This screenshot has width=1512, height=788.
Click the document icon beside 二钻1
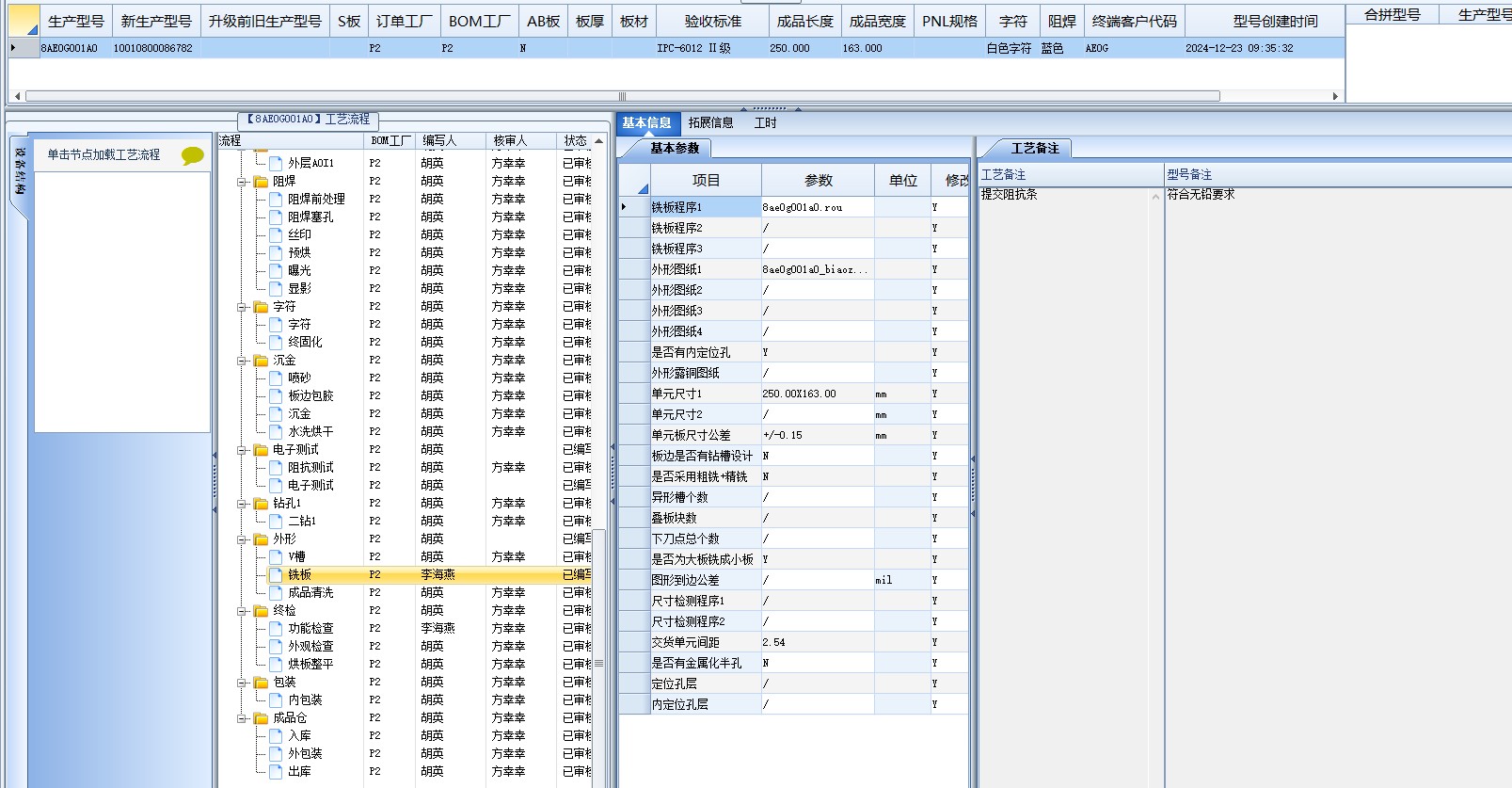(276, 521)
